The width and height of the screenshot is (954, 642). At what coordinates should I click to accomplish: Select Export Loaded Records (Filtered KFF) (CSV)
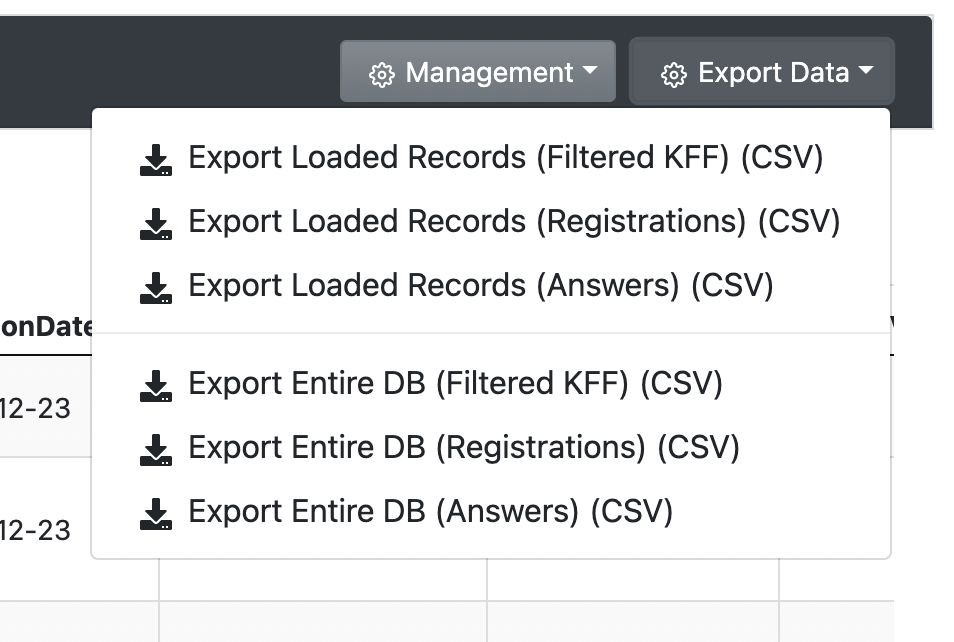pyautogui.click(x=490, y=158)
